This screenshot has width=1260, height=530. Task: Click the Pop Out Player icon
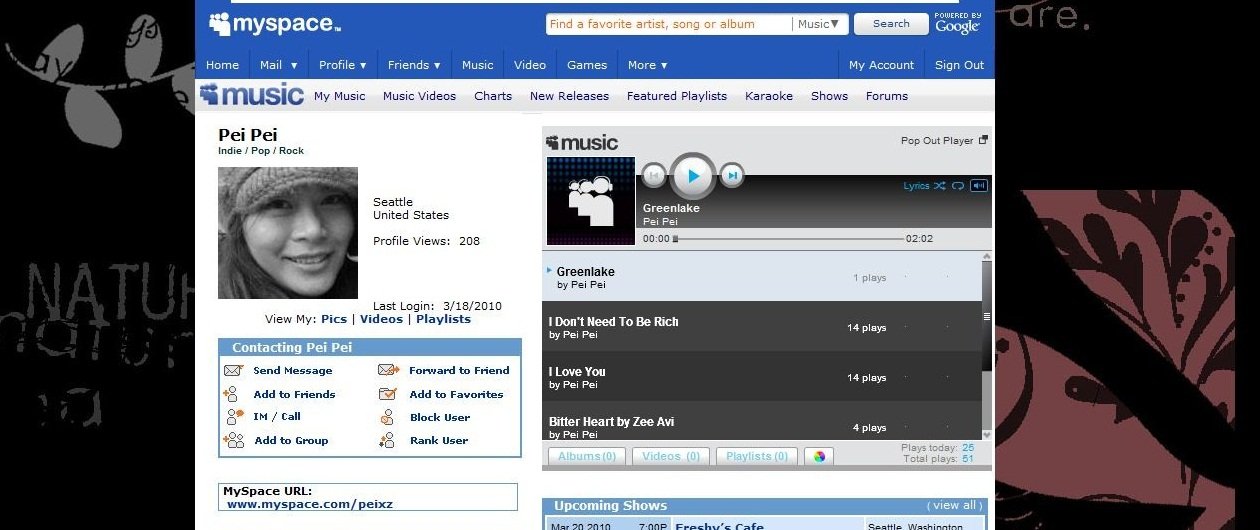[983, 140]
